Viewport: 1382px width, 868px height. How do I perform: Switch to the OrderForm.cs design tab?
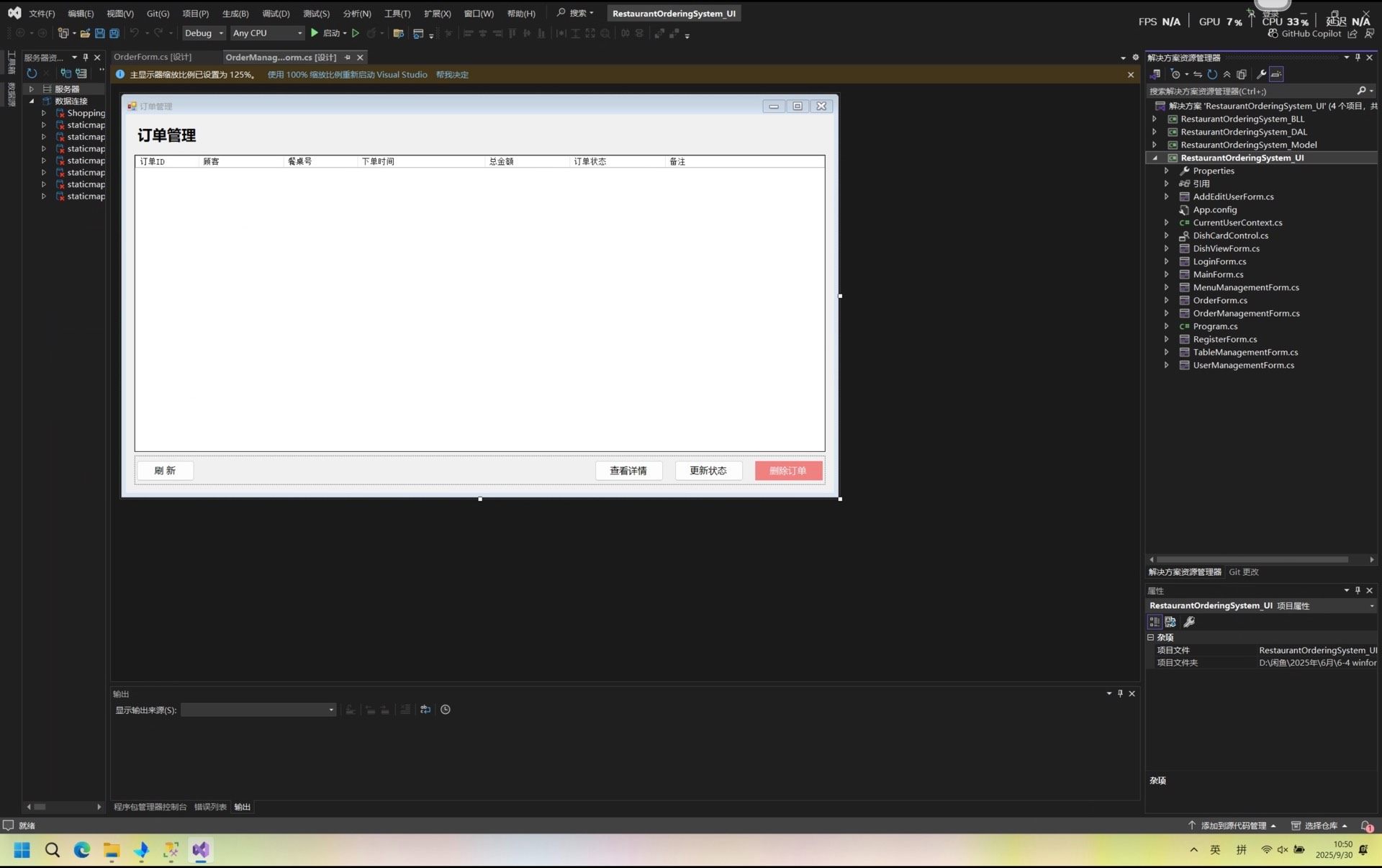153,57
